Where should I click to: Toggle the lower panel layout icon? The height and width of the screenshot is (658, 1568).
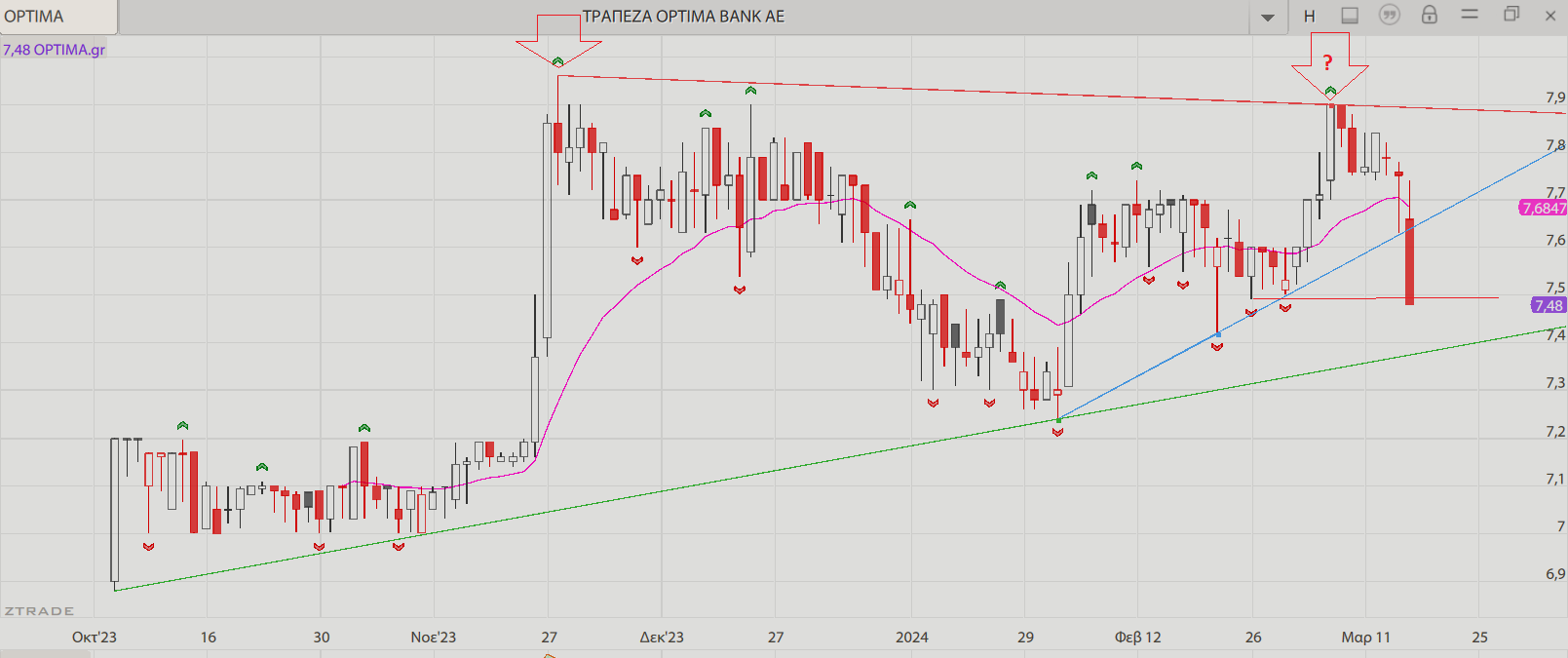pyautogui.click(x=1350, y=16)
